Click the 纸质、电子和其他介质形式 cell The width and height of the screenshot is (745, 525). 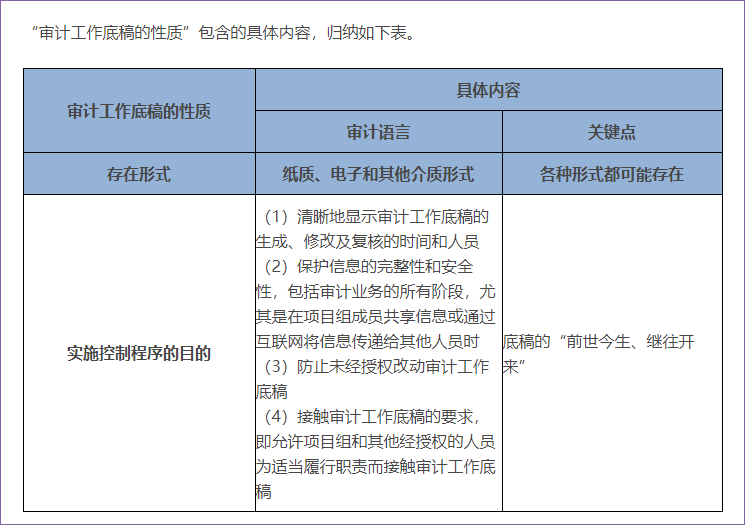pyautogui.click(x=378, y=174)
